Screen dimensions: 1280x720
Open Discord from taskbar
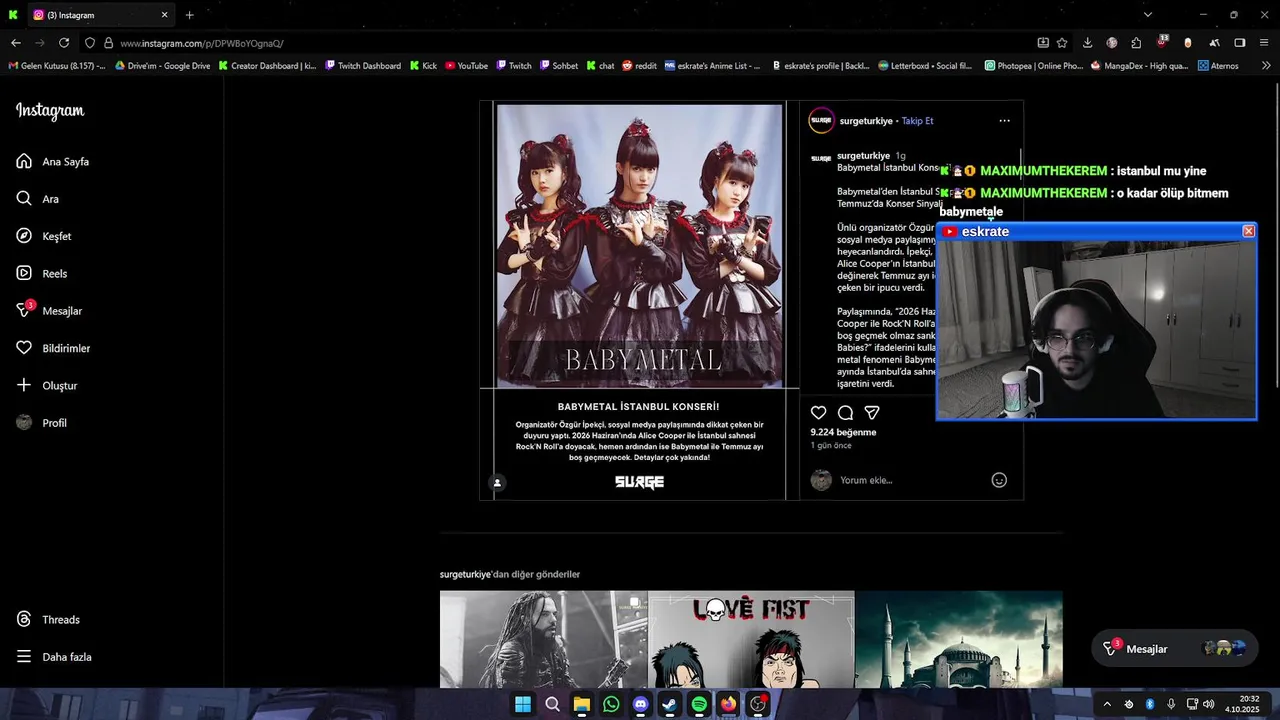640,704
